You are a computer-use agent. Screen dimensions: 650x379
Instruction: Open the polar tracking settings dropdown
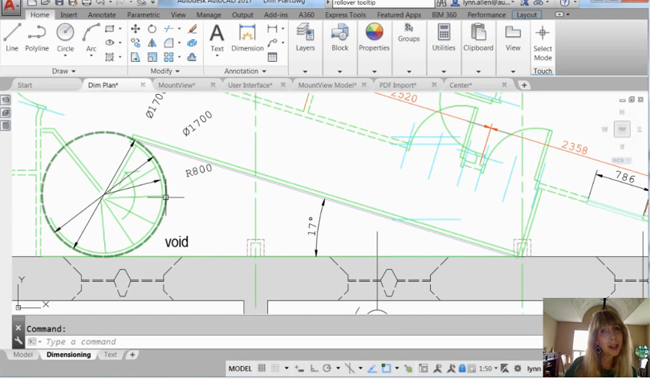(338, 368)
